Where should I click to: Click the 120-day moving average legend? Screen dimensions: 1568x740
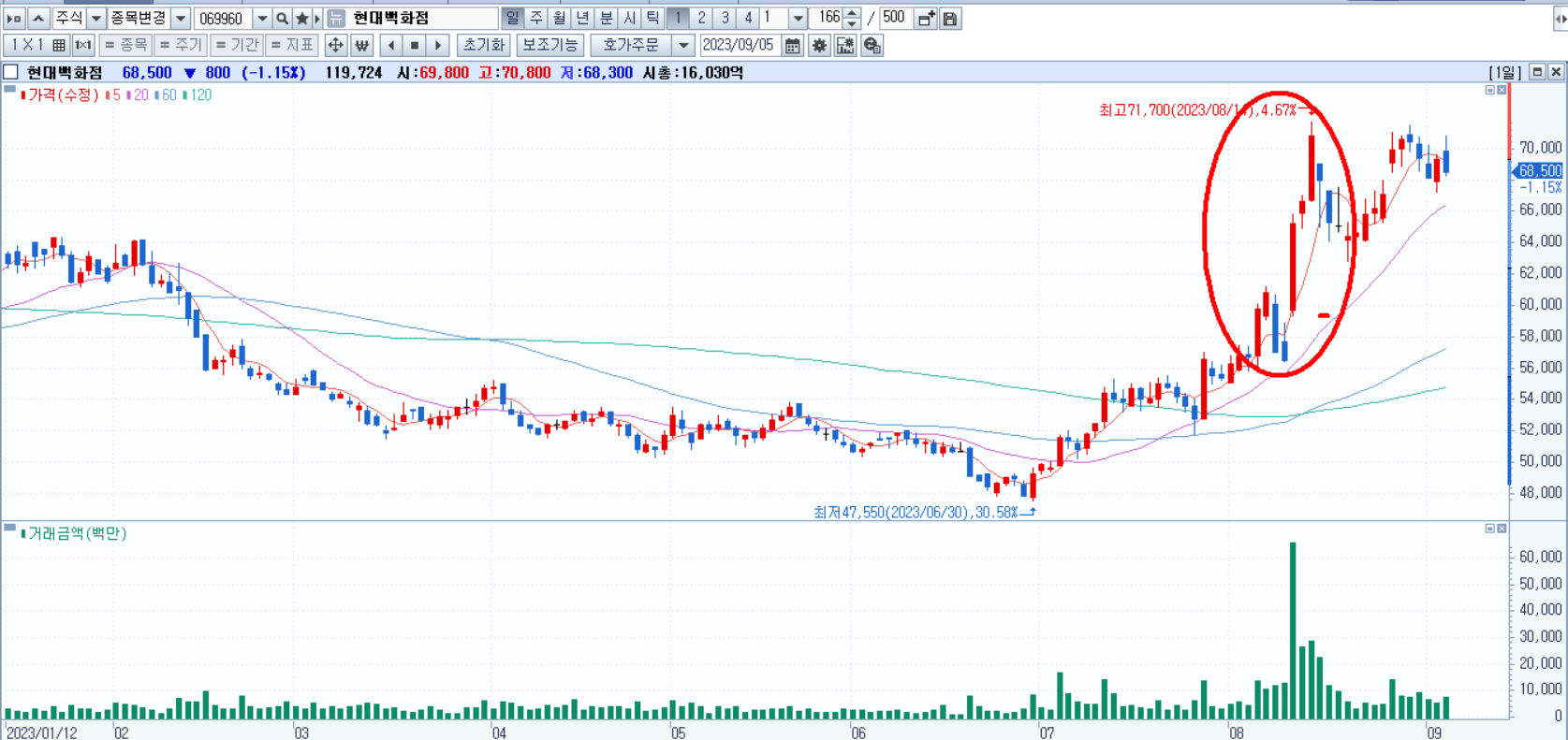pos(198,94)
